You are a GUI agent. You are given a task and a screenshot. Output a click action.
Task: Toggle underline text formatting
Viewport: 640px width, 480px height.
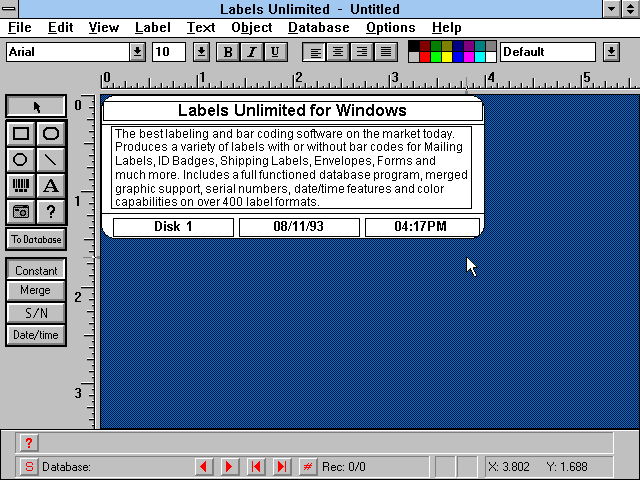[275, 52]
